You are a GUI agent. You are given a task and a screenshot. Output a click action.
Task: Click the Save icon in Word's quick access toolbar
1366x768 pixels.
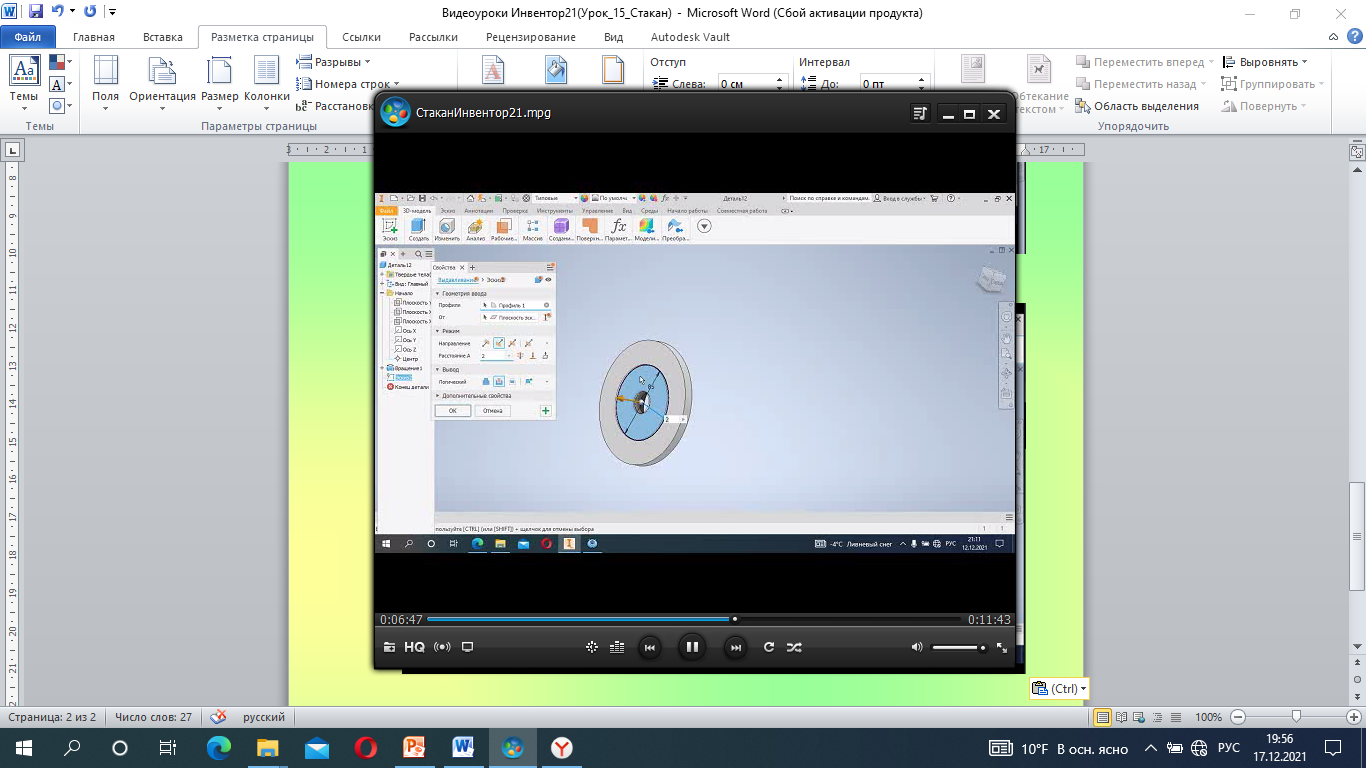coord(36,12)
